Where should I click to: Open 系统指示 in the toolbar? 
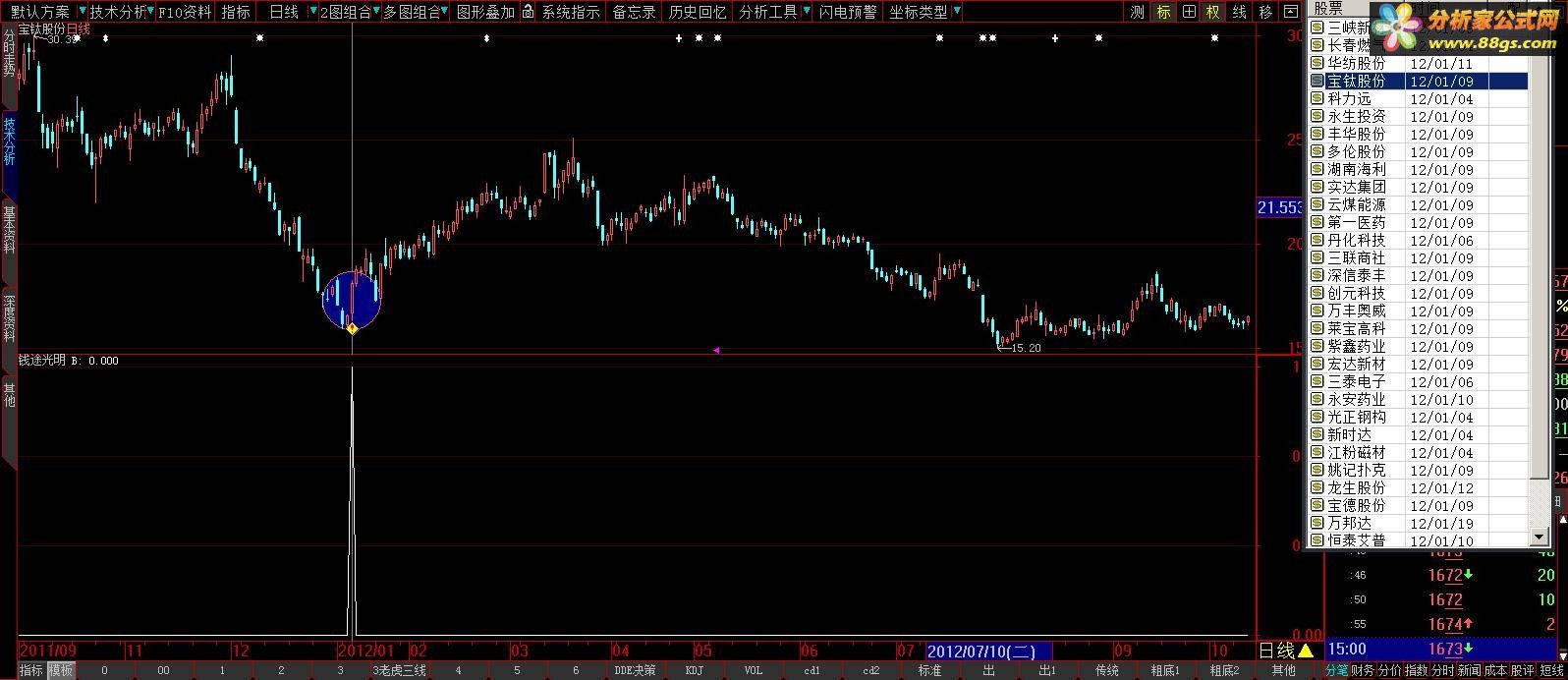click(571, 12)
